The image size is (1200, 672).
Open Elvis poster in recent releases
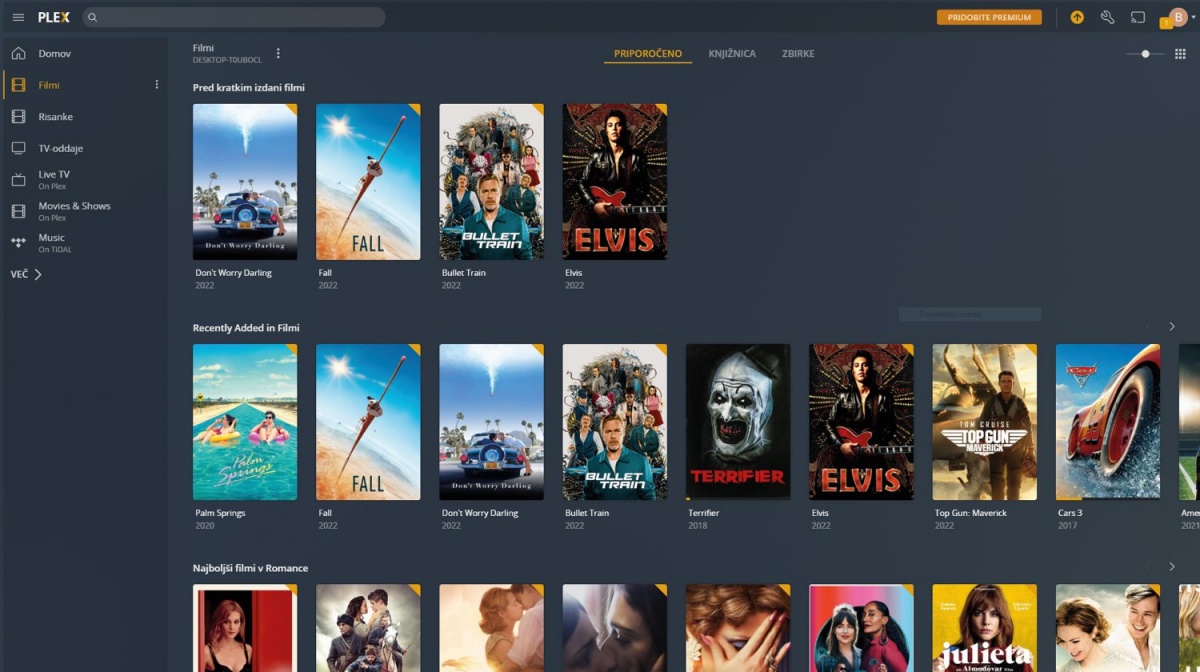[x=615, y=182]
